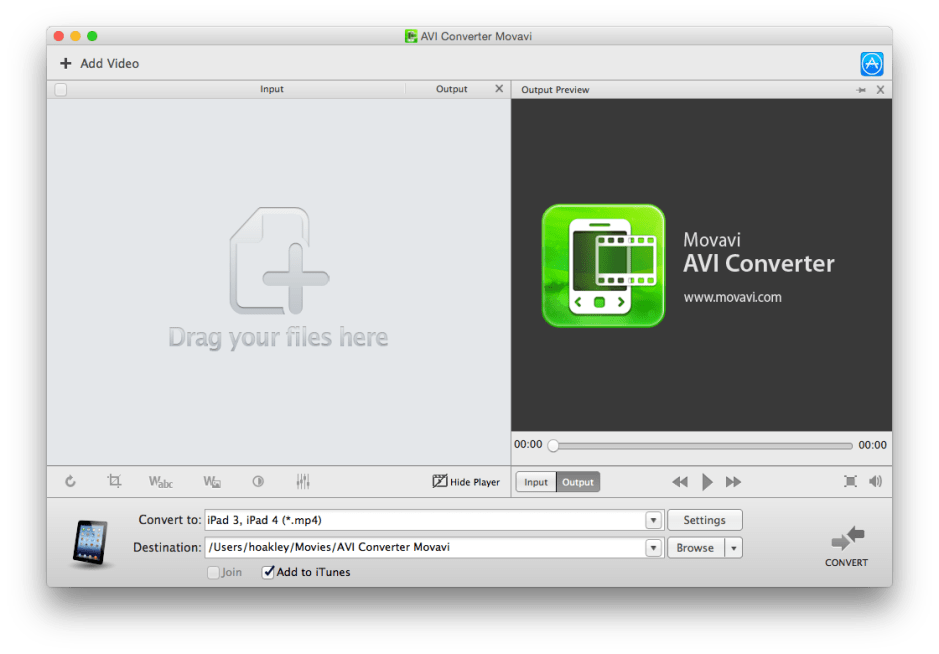This screenshot has height=654, width=939.
Task: Open the Watermark tool
Action: click(x=211, y=481)
